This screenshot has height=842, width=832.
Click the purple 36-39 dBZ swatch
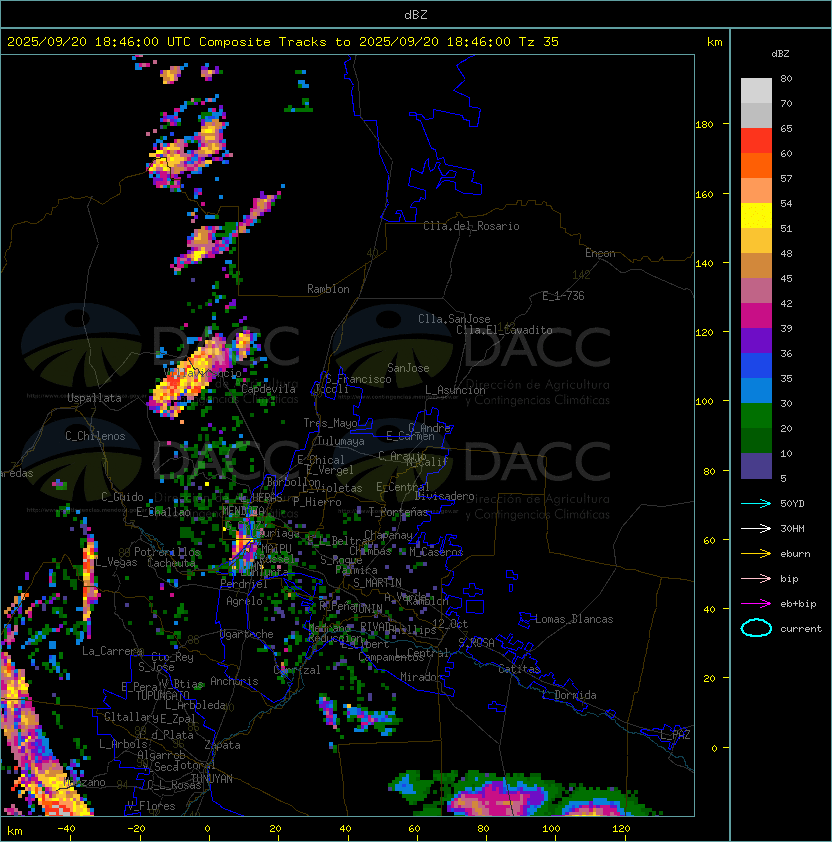point(756,340)
